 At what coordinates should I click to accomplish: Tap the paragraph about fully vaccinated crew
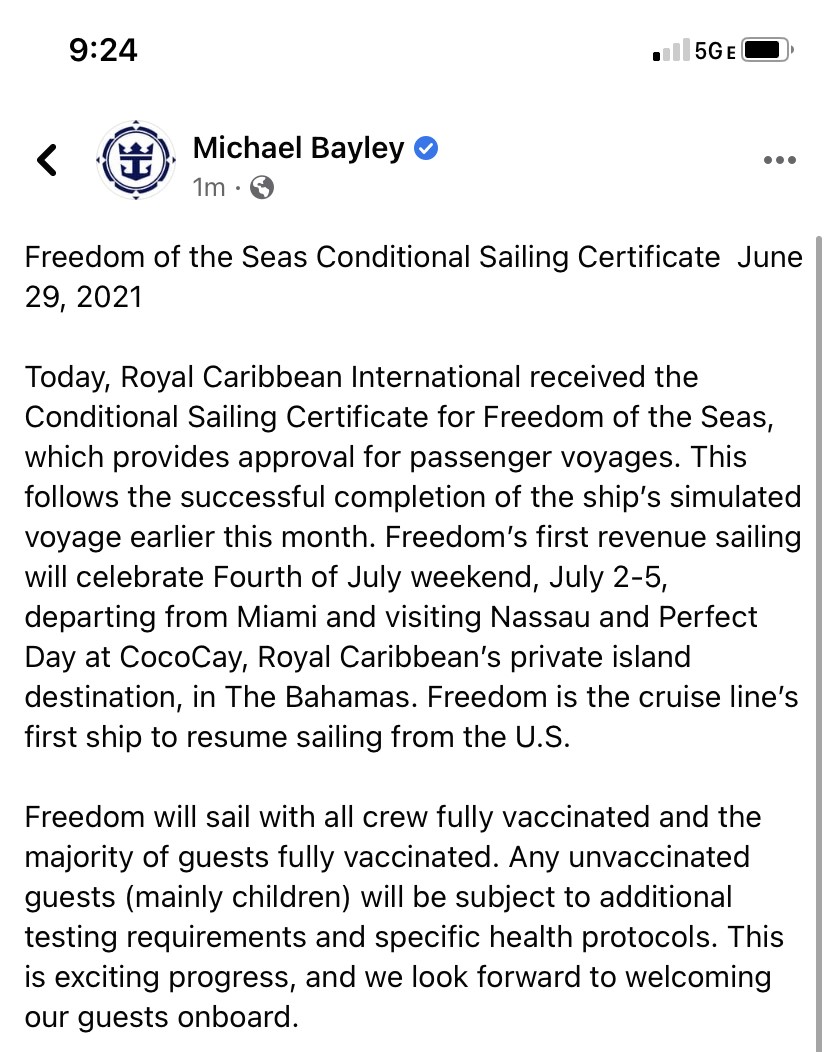404,916
